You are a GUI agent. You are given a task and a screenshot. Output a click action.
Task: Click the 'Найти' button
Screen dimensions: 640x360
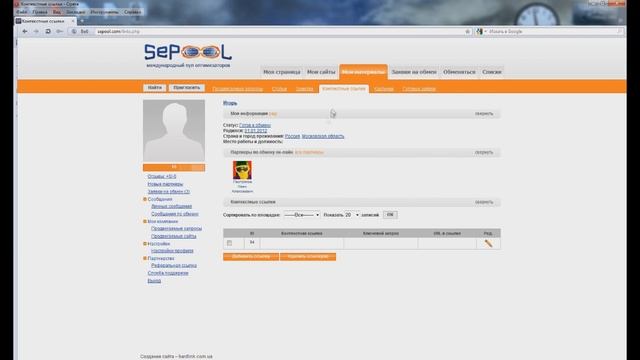click(x=155, y=88)
